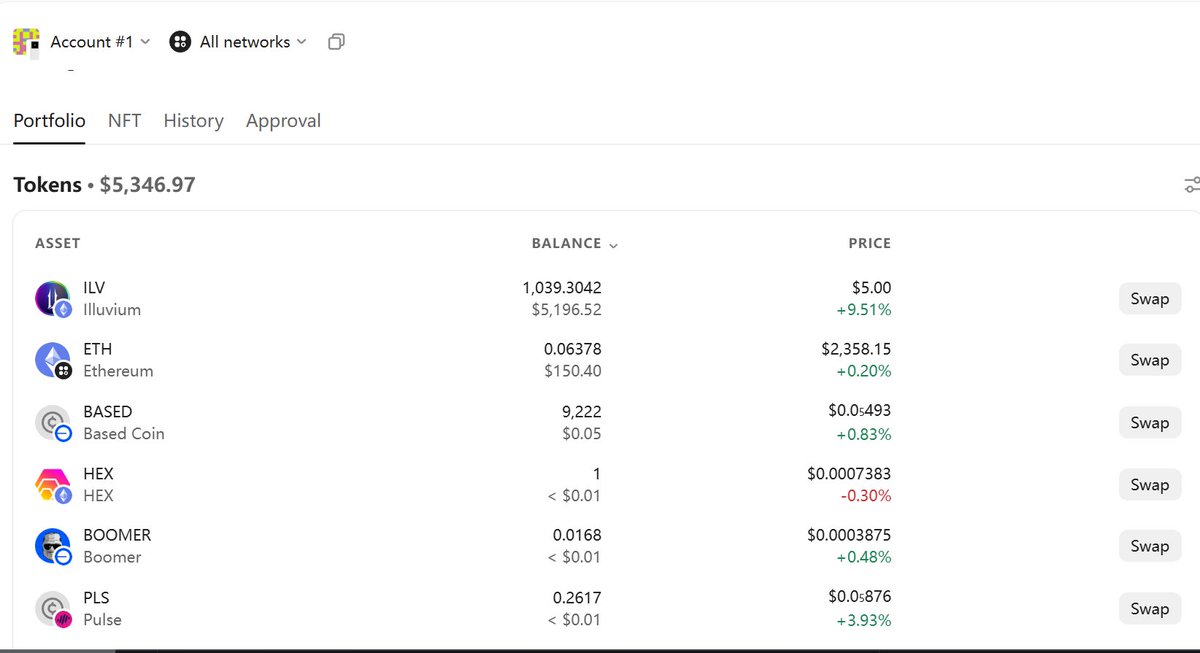1200x653 pixels.
Task: Click the HEX price change -0.30%
Action: pos(866,496)
